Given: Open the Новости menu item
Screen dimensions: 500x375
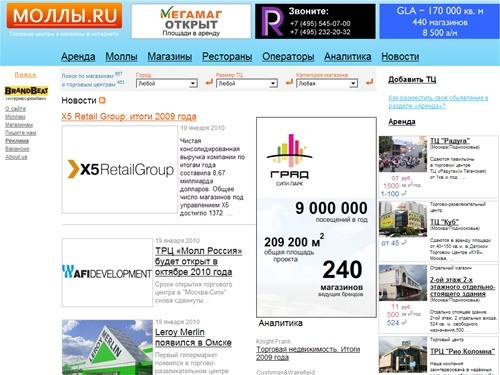Looking at the screenshot, I should click(x=400, y=57).
